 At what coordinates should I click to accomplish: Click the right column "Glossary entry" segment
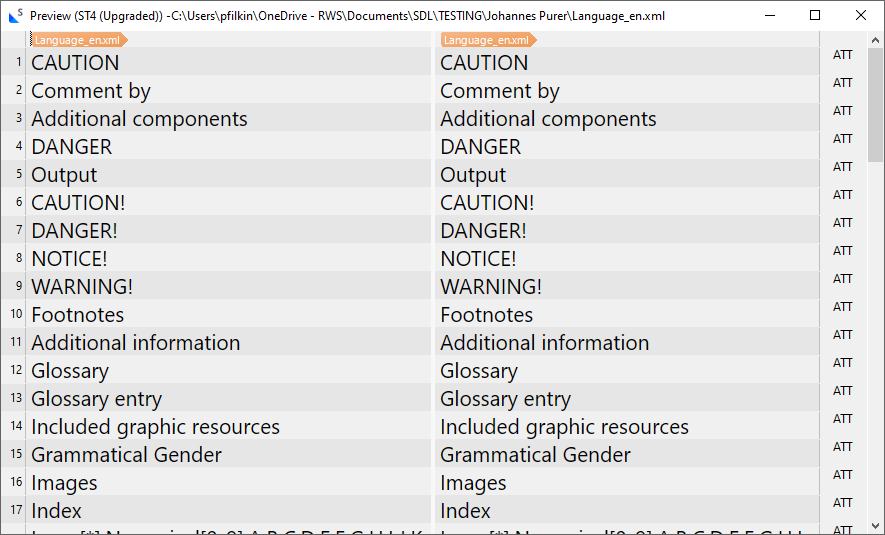click(x=505, y=399)
